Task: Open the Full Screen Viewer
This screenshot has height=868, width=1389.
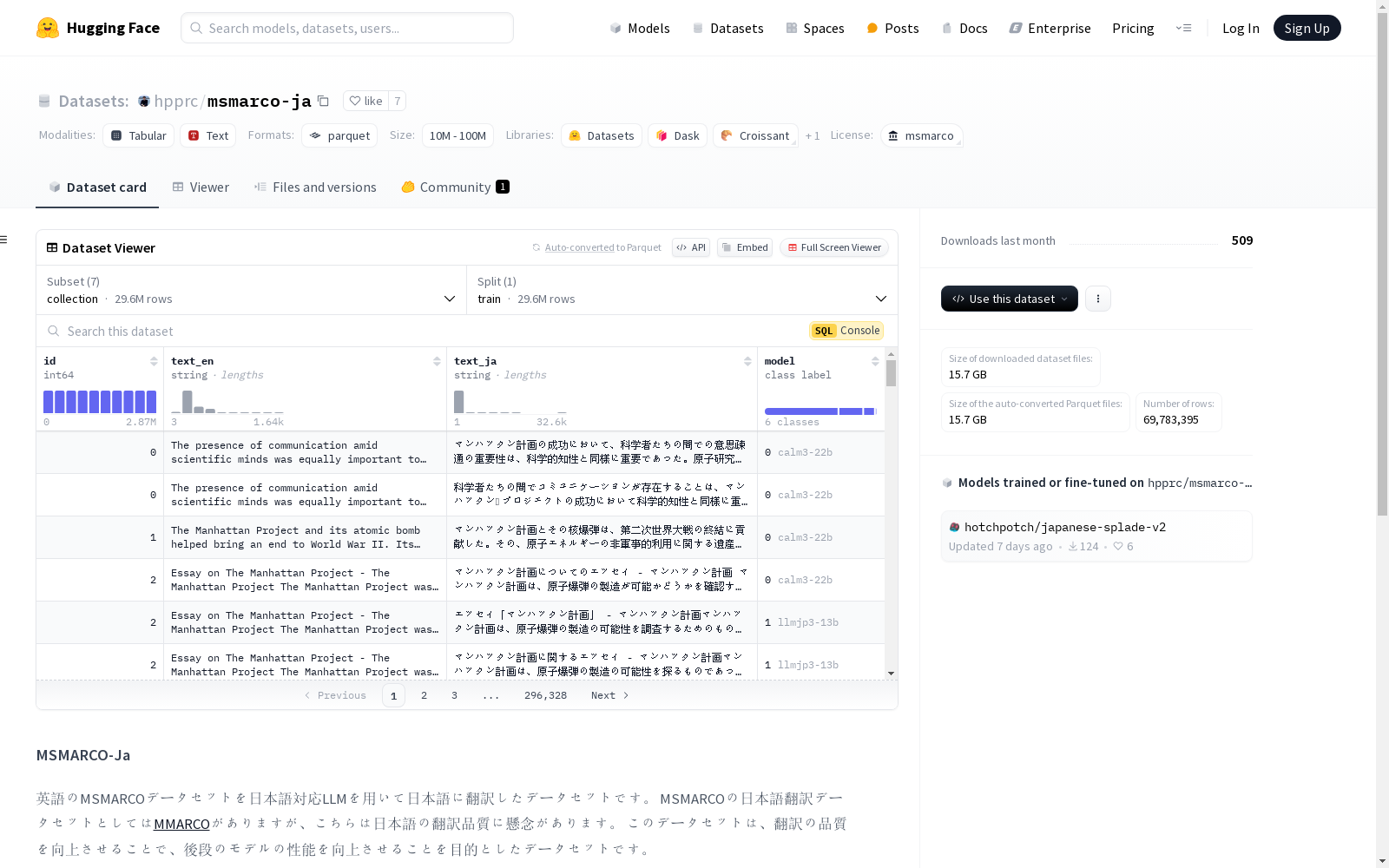Action: (833, 247)
